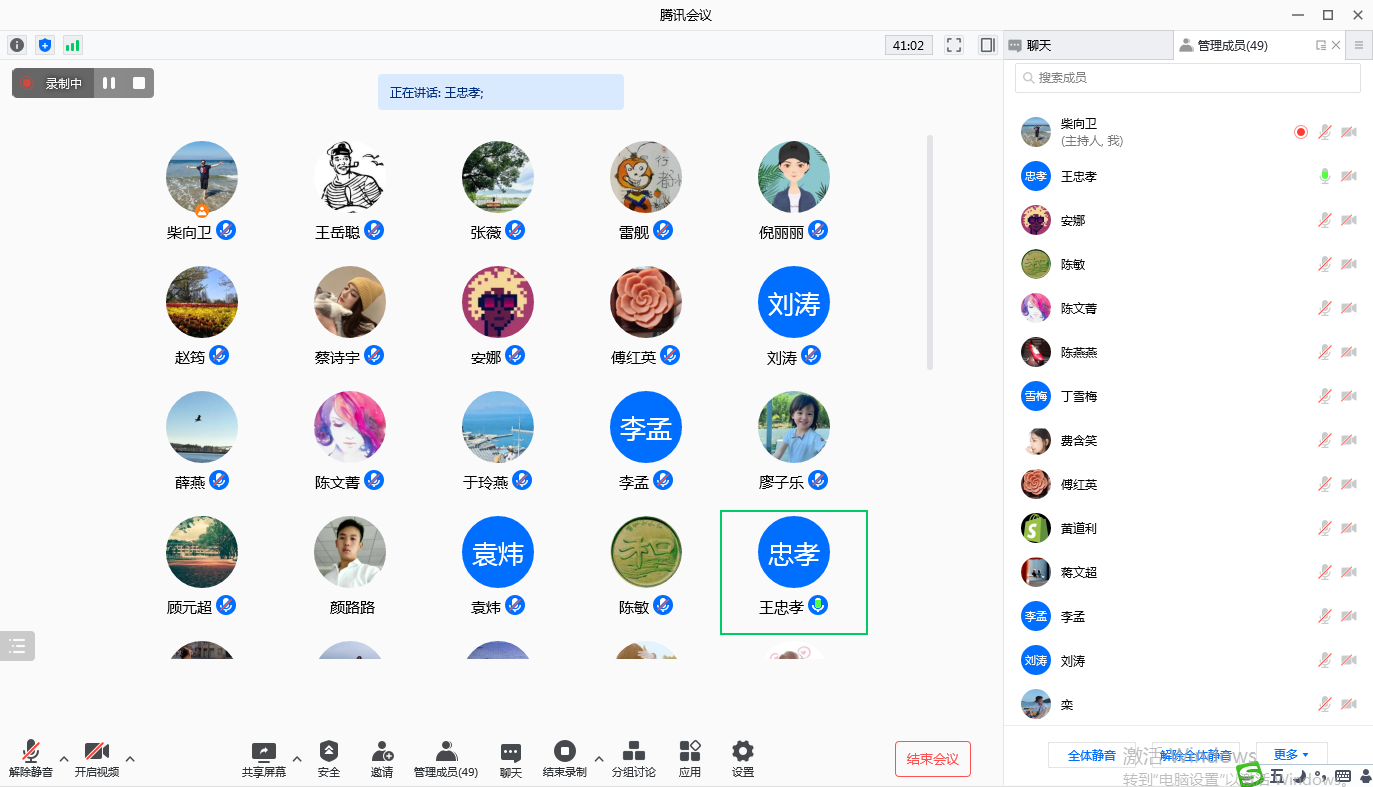Enter full screen mode
Screen dimensions: 1373x787
click(954, 45)
